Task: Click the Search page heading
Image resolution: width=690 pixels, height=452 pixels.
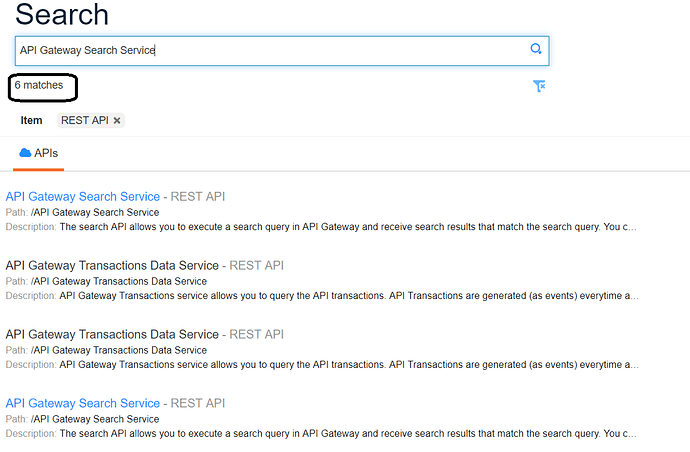Action: tap(62, 15)
